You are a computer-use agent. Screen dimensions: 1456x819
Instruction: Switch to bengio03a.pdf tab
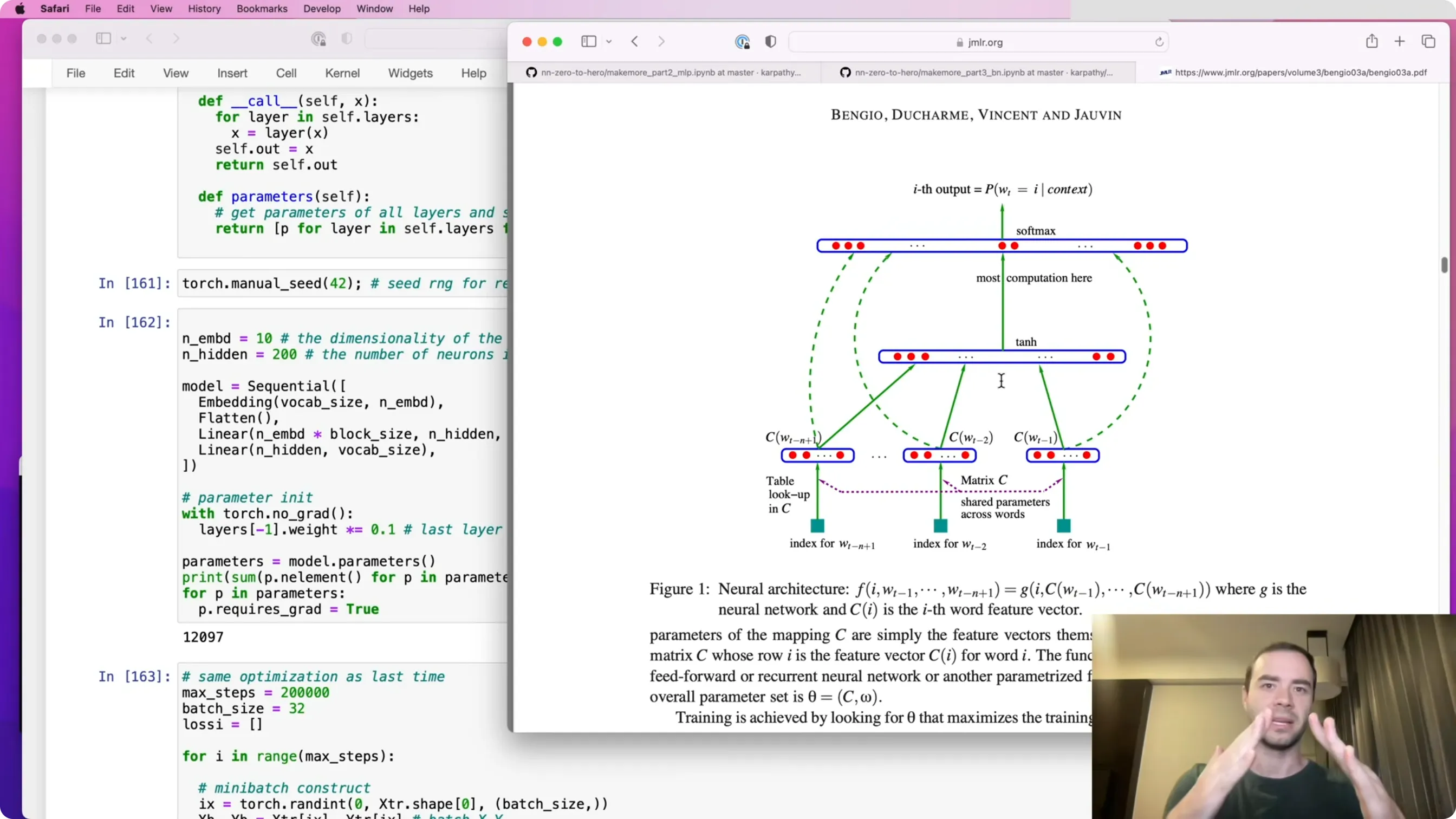pos(1293,73)
